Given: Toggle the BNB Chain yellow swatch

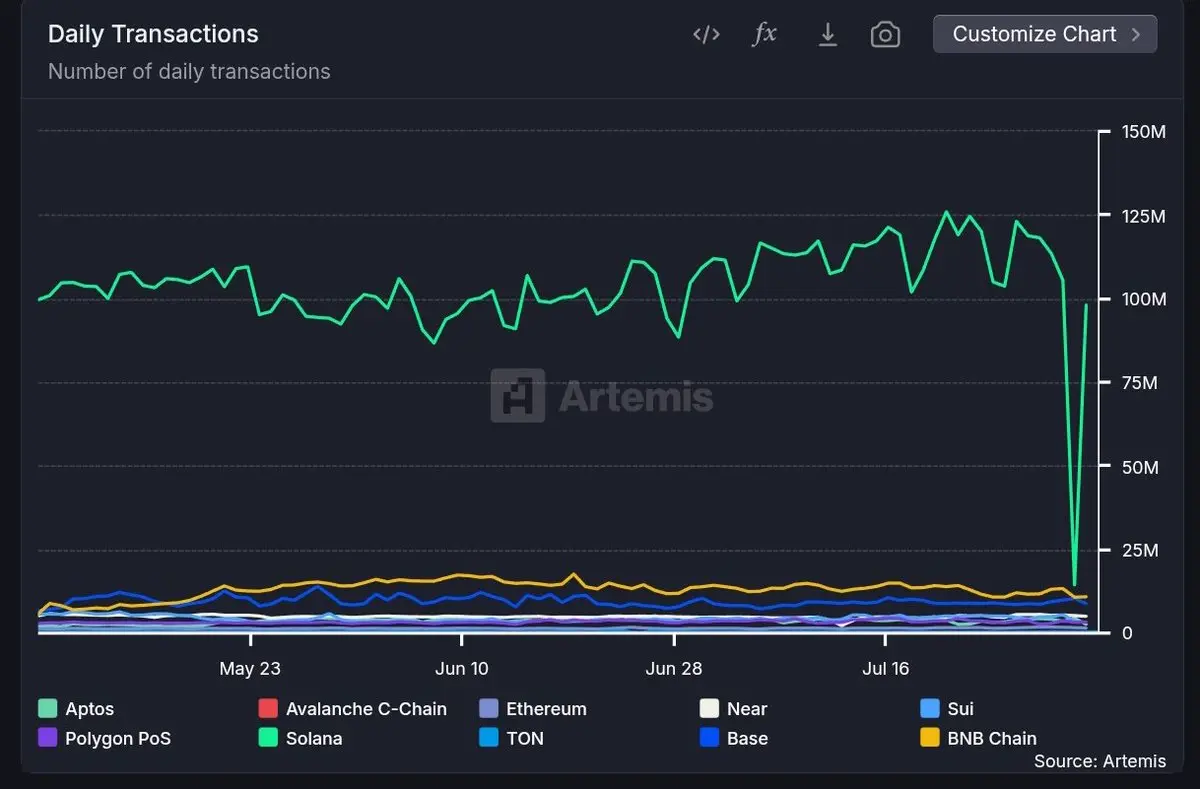Looking at the screenshot, I should click(x=930, y=738).
